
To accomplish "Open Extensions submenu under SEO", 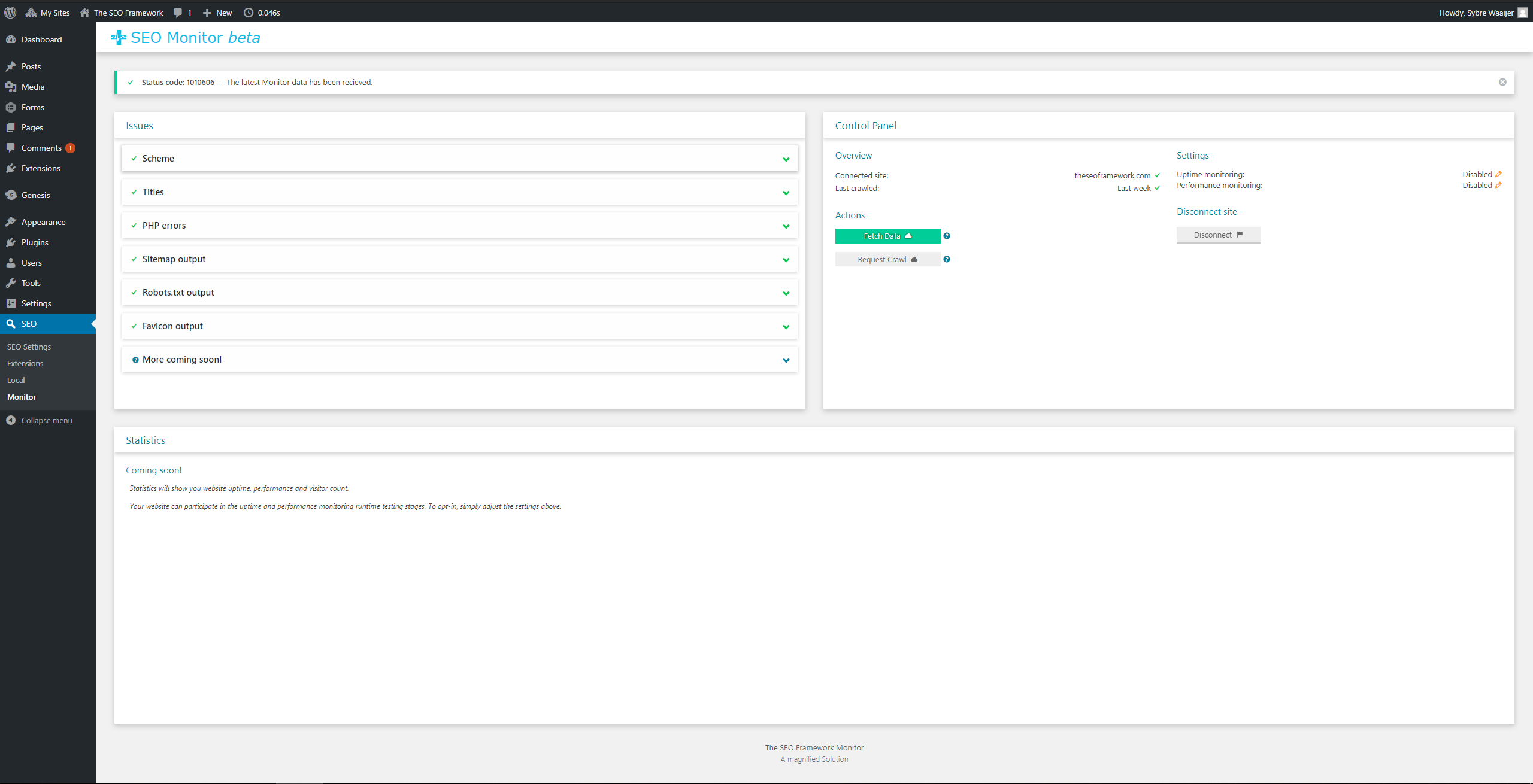I will 25,363.
